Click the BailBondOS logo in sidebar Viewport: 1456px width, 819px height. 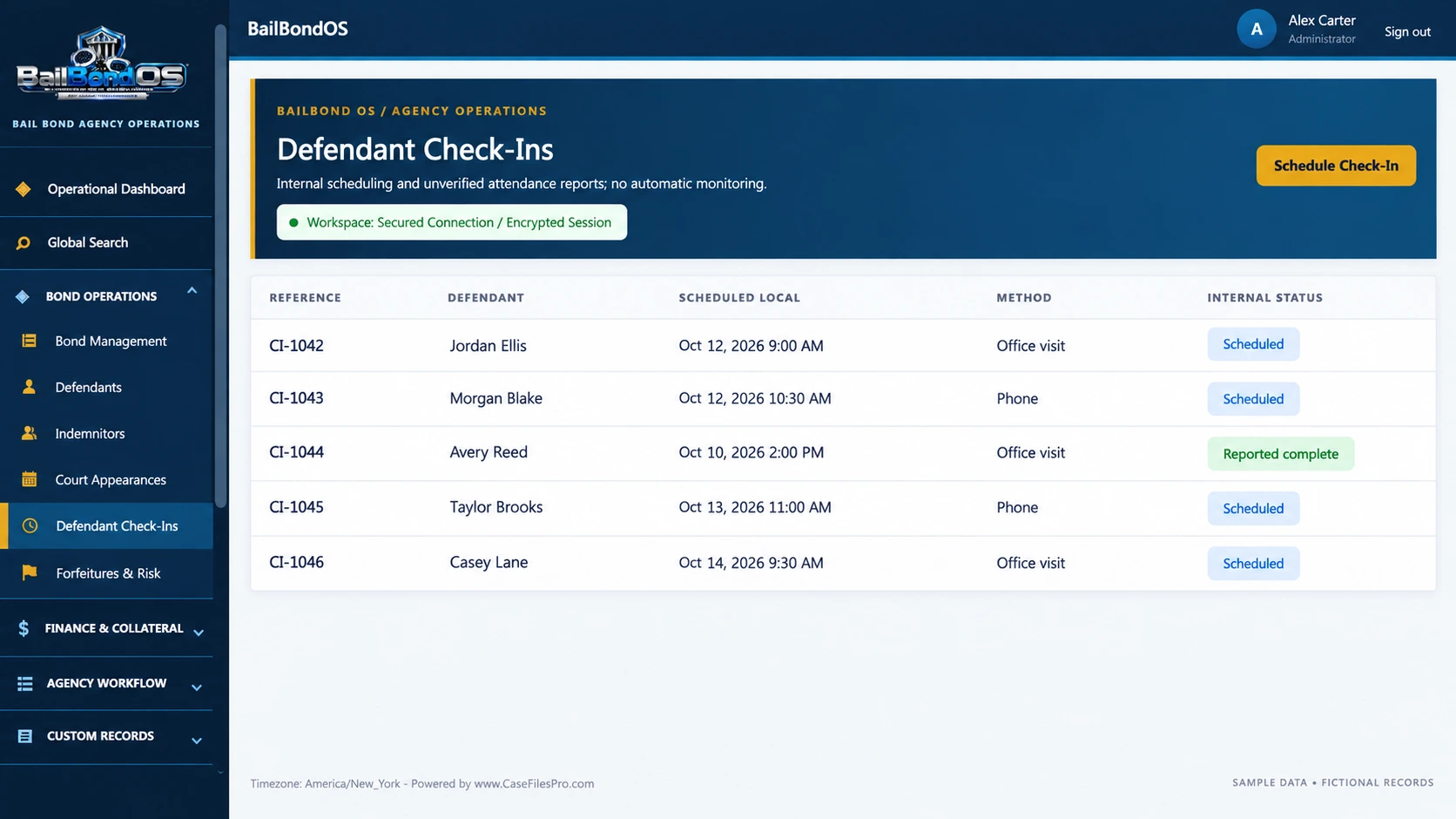(101, 64)
